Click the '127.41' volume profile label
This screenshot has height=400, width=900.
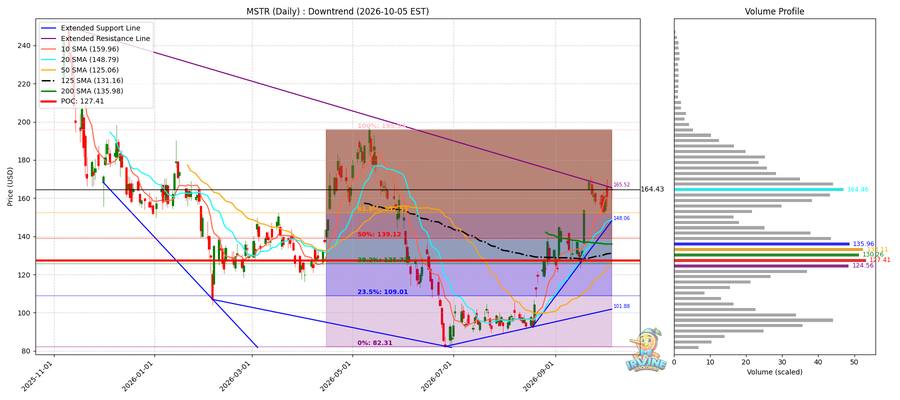878,260
